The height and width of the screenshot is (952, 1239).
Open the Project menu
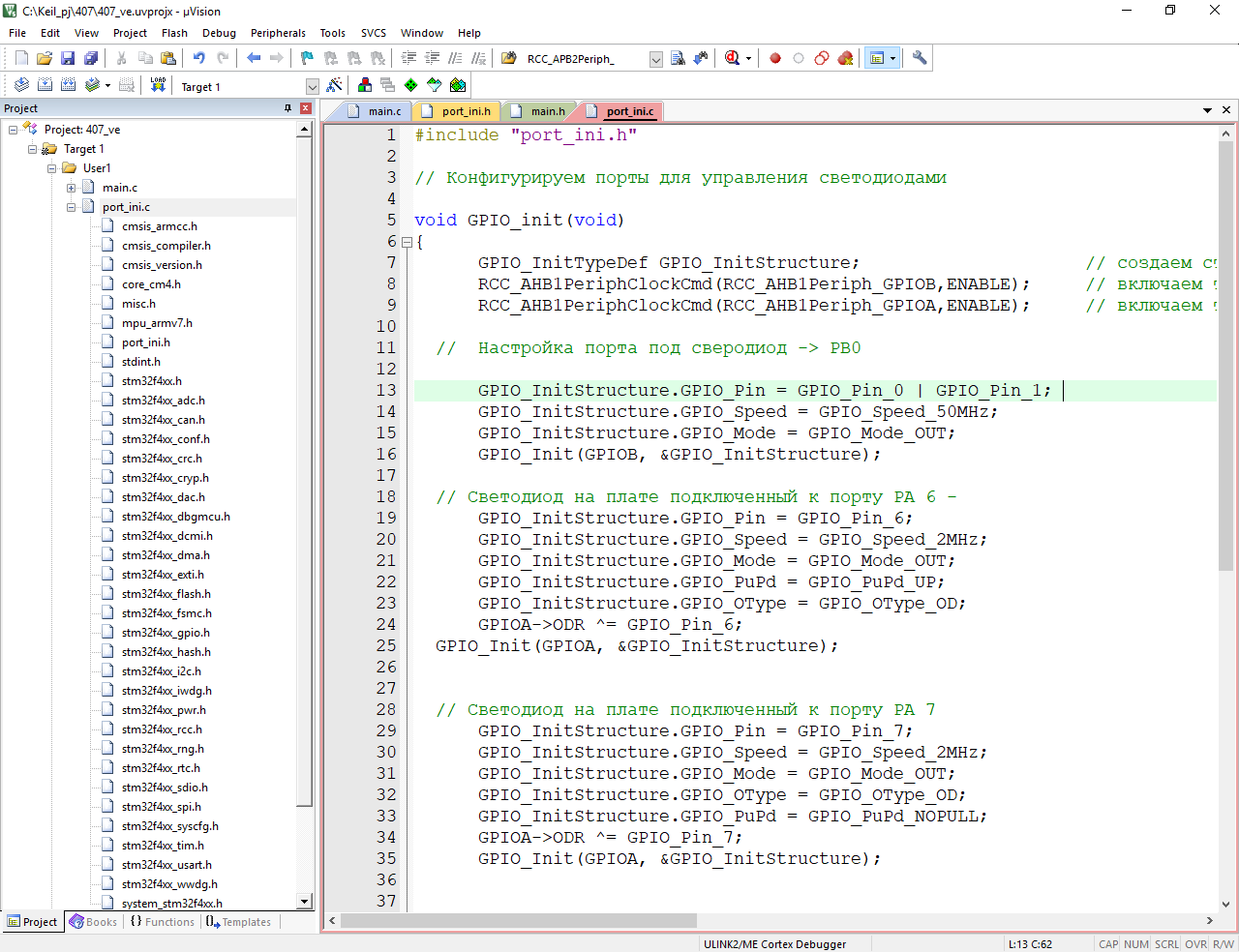click(x=130, y=33)
